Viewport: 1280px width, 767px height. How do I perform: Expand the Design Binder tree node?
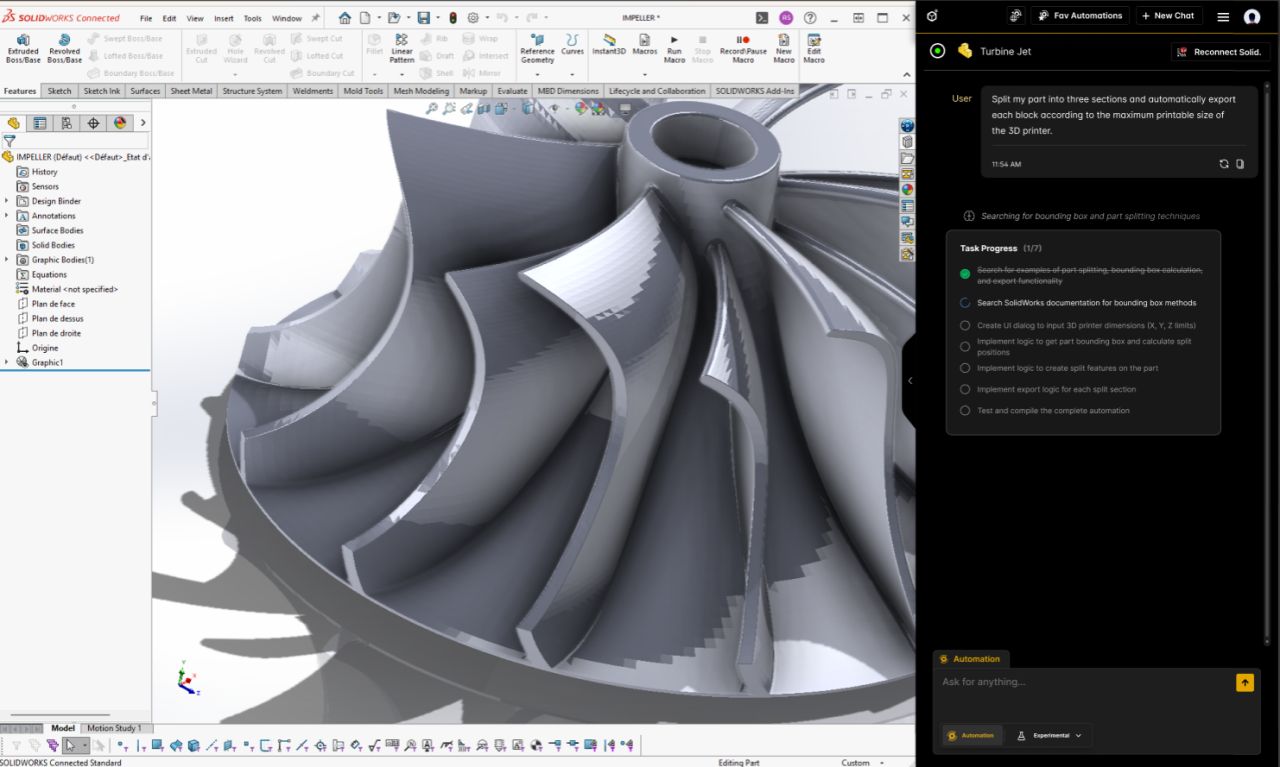pyautogui.click(x=7, y=201)
